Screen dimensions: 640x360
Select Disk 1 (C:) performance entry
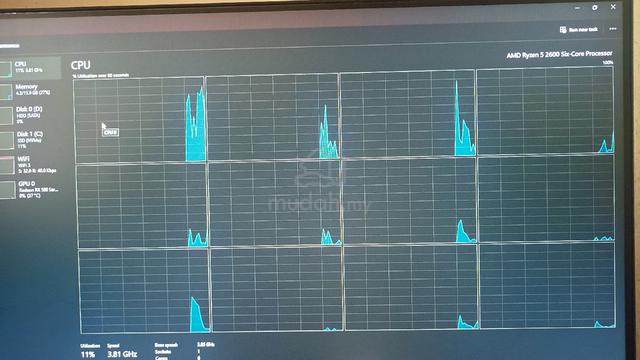[x=30, y=140]
